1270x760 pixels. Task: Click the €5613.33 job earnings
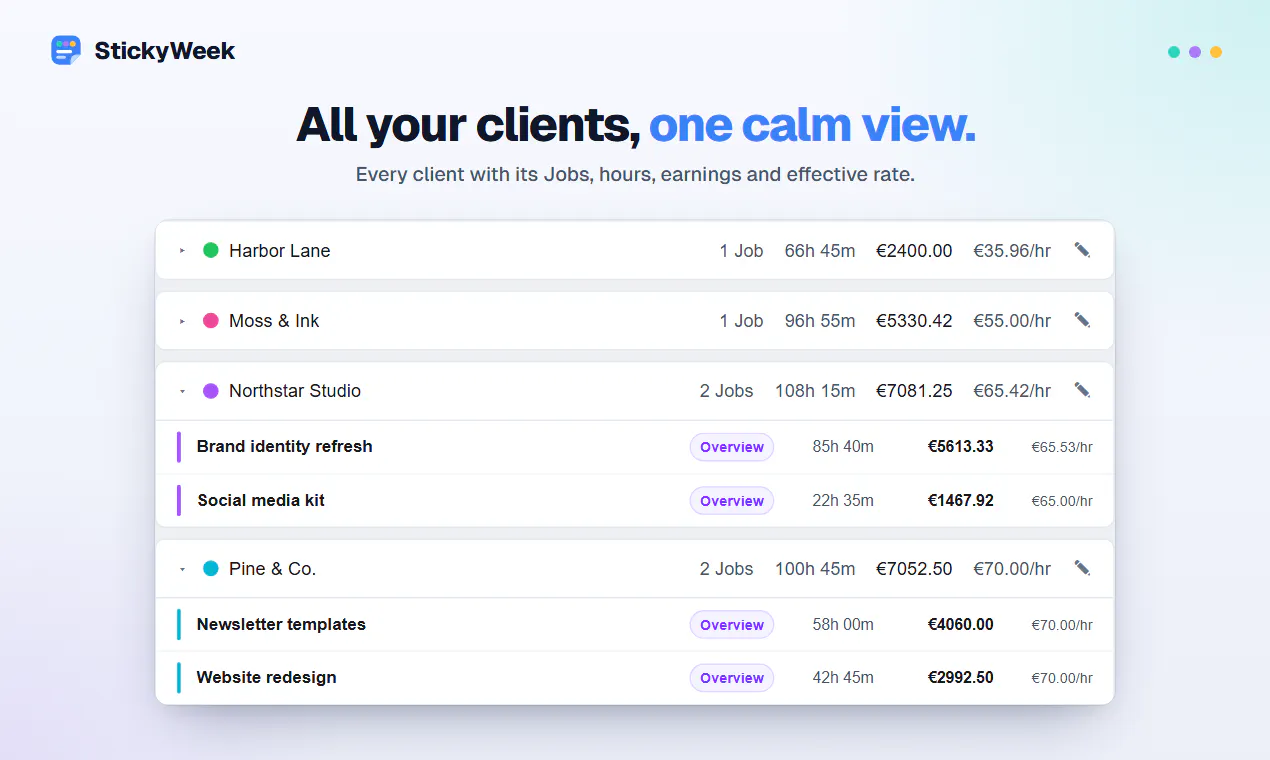961,446
